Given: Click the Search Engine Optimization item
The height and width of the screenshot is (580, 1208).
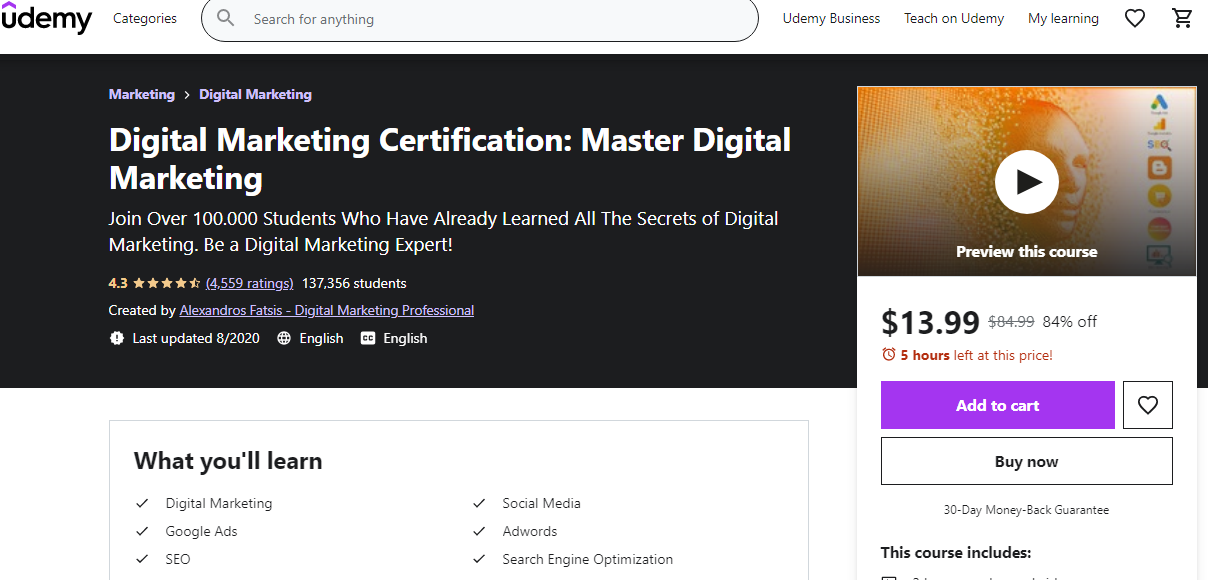Looking at the screenshot, I should tap(588, 559).
